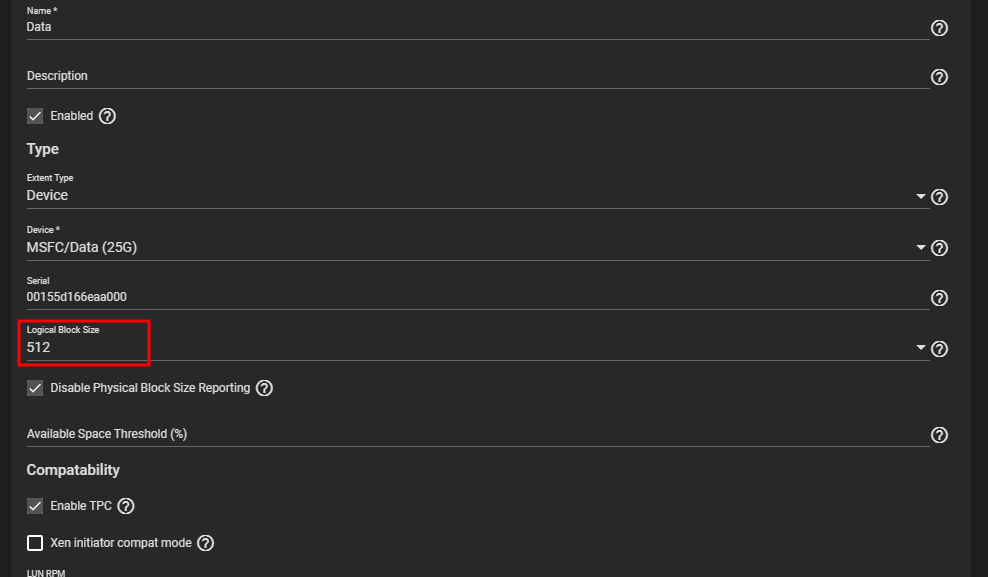This screenshot has width=988, height=577.
Task: Enable Xen initiator compat mode checkbox
Action: (35, 543)
